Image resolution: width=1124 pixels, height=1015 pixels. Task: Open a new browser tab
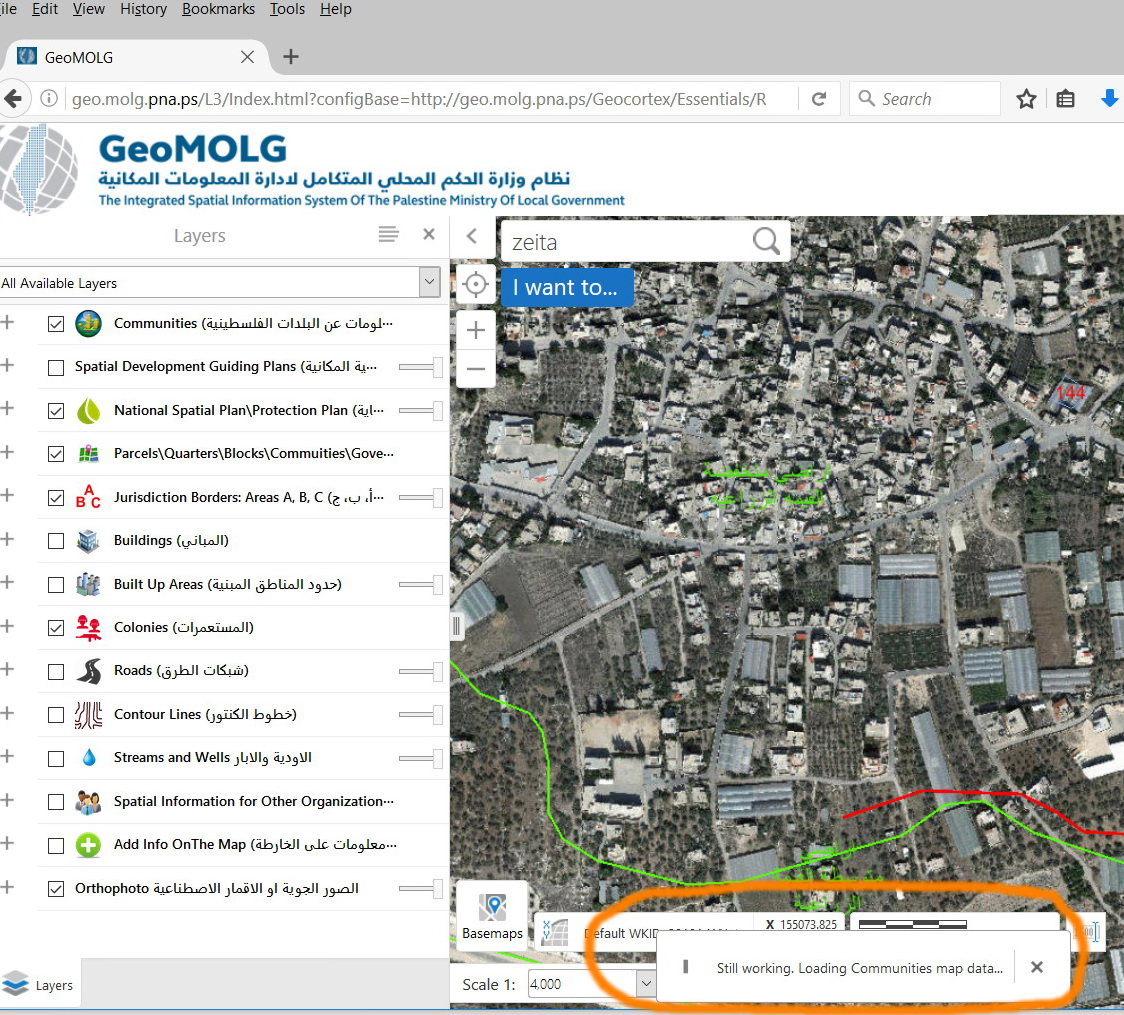290,57
